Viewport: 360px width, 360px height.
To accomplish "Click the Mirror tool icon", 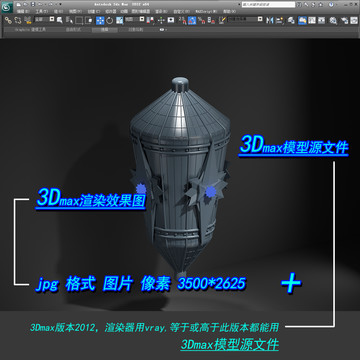I will [269, 20].
